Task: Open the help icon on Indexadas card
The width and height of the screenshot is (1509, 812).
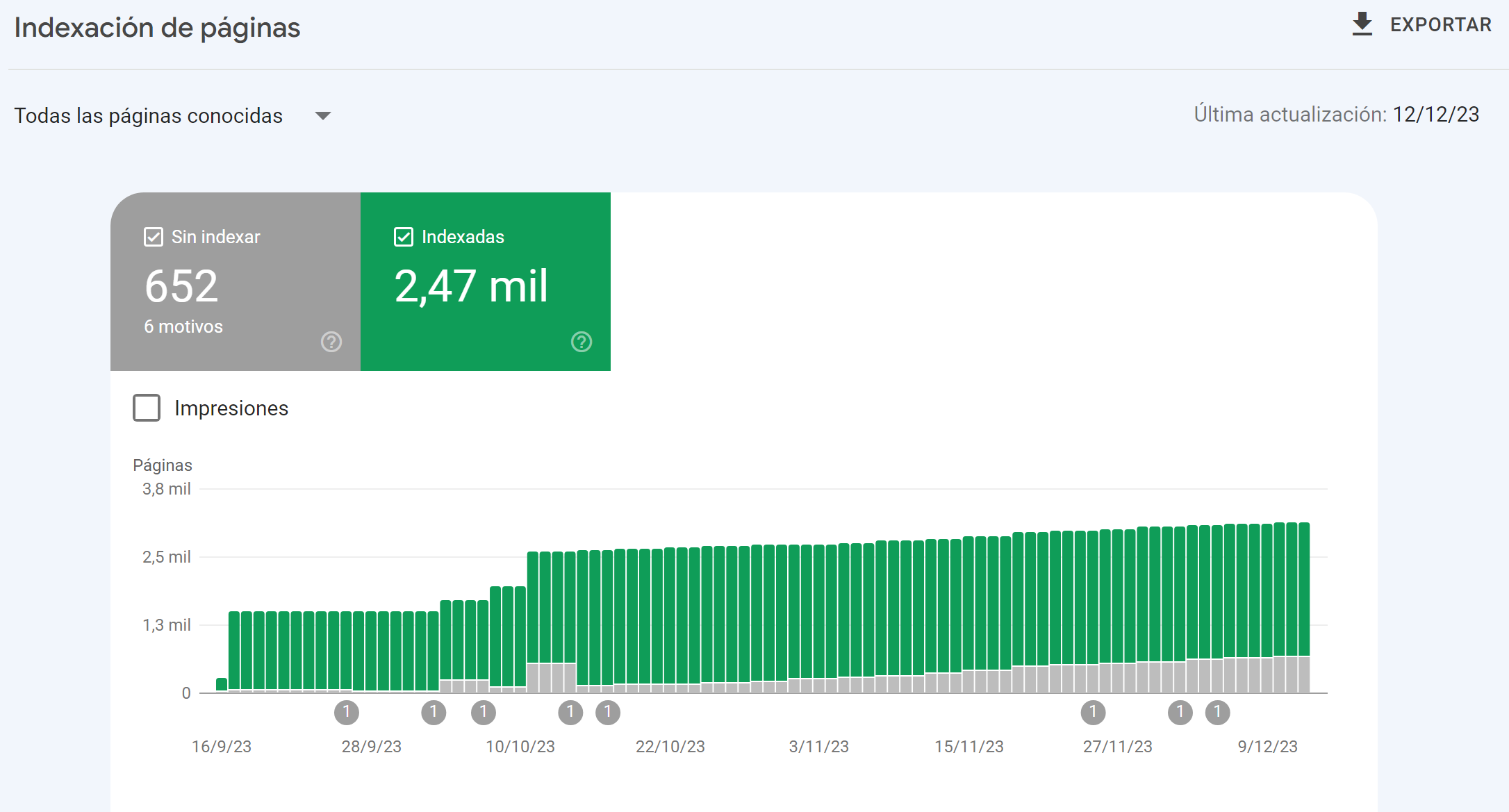Action: (x=582, y=342)
